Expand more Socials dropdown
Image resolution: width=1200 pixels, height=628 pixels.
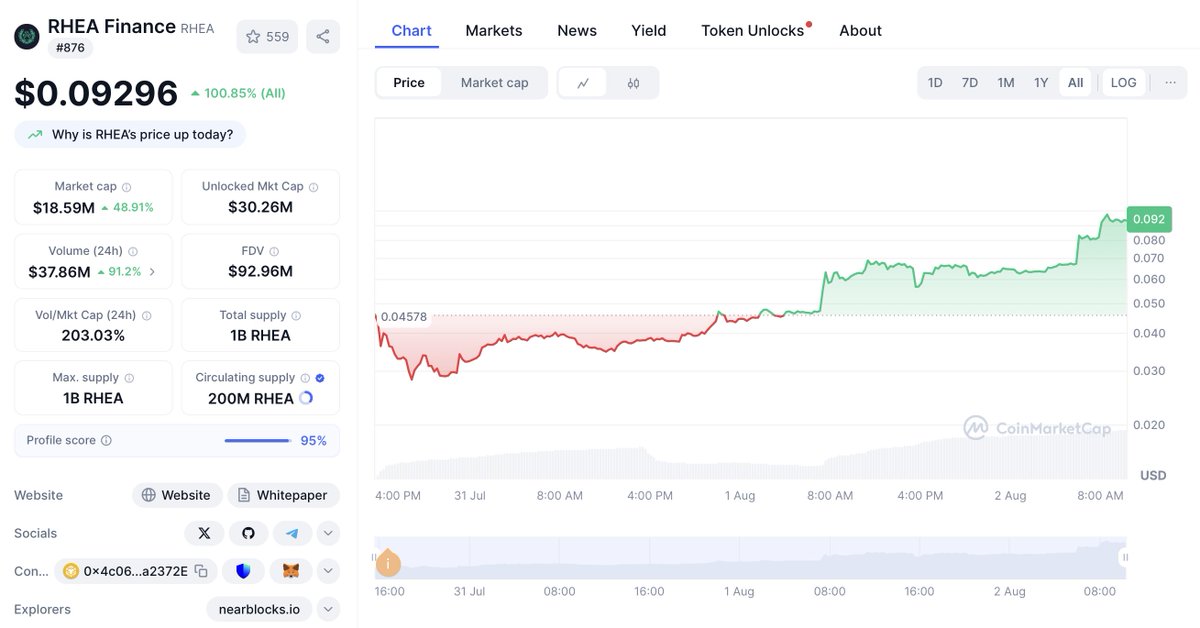point(328,533)
